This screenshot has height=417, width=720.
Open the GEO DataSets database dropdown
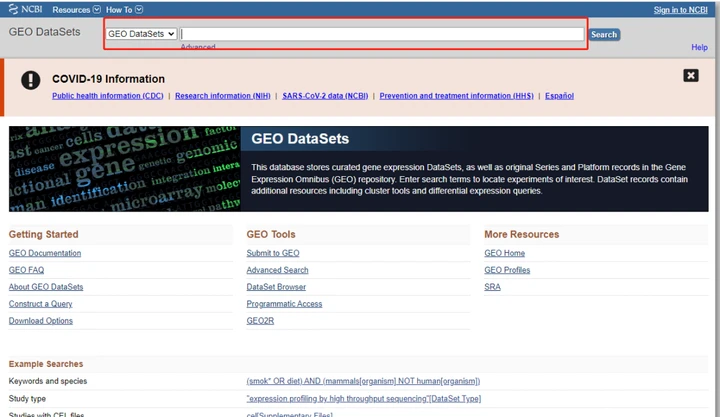[141, 34]
